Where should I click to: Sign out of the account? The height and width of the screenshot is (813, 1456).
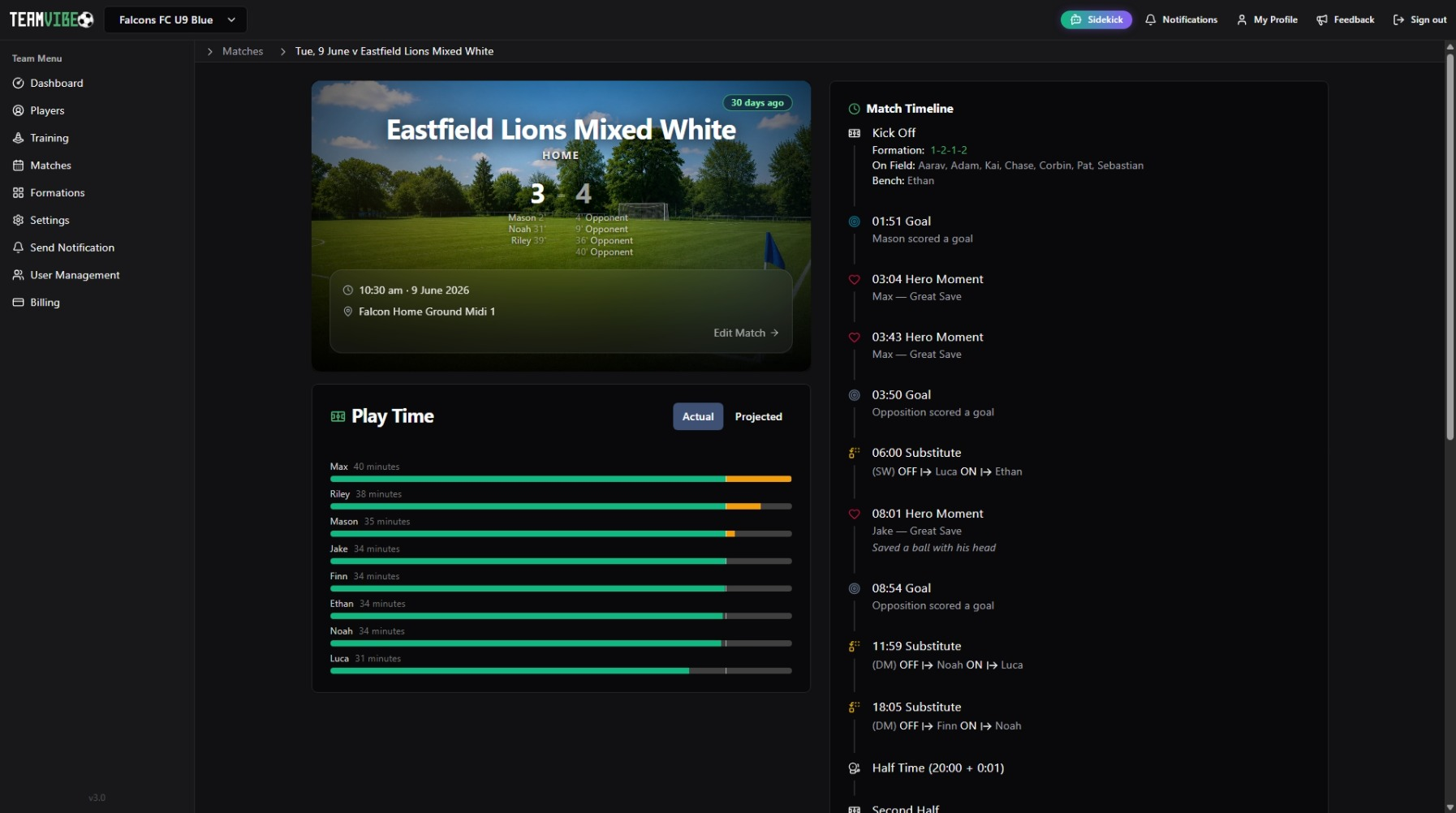click(x=1419, y=19)
